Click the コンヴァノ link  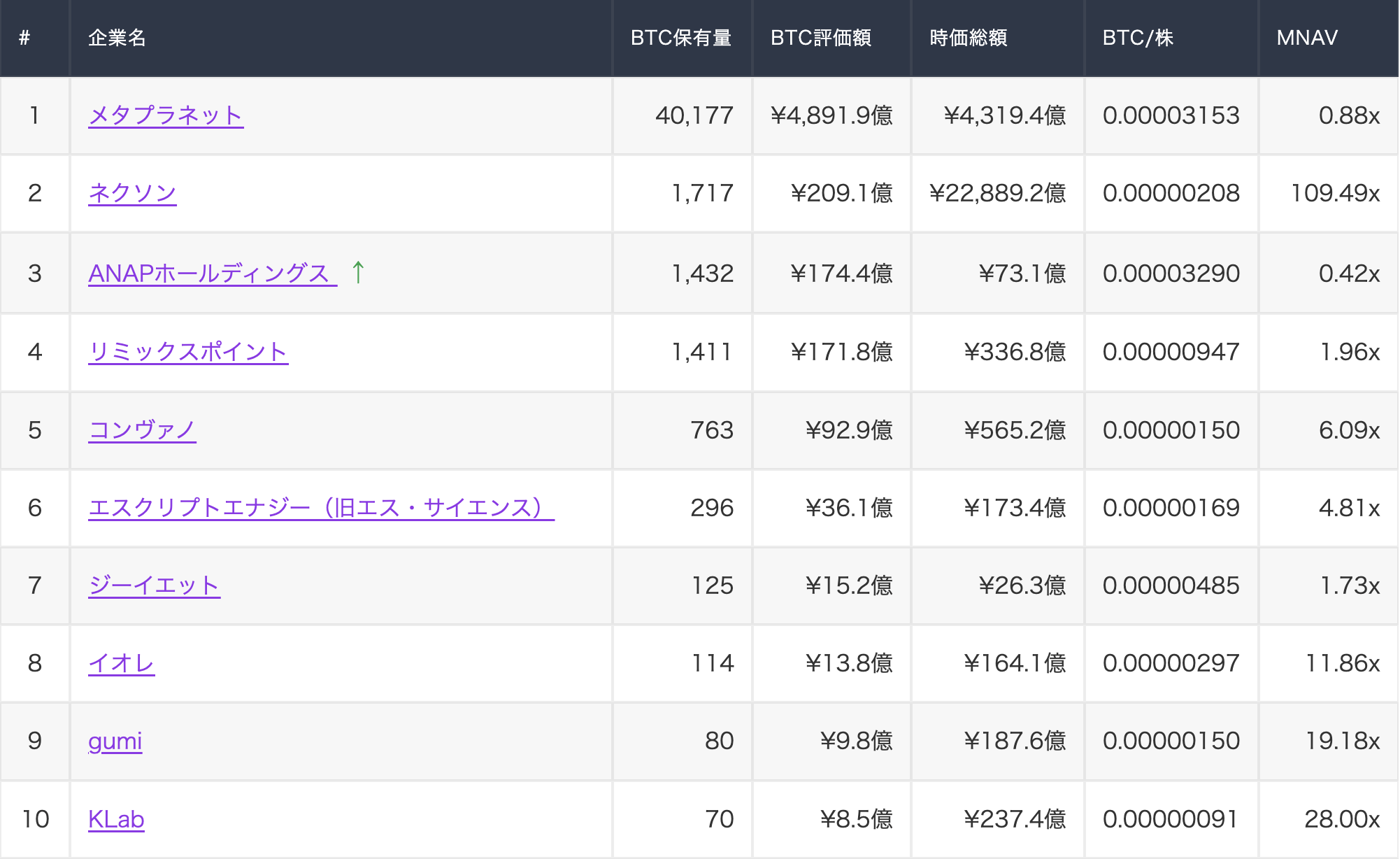click(143, 429)
